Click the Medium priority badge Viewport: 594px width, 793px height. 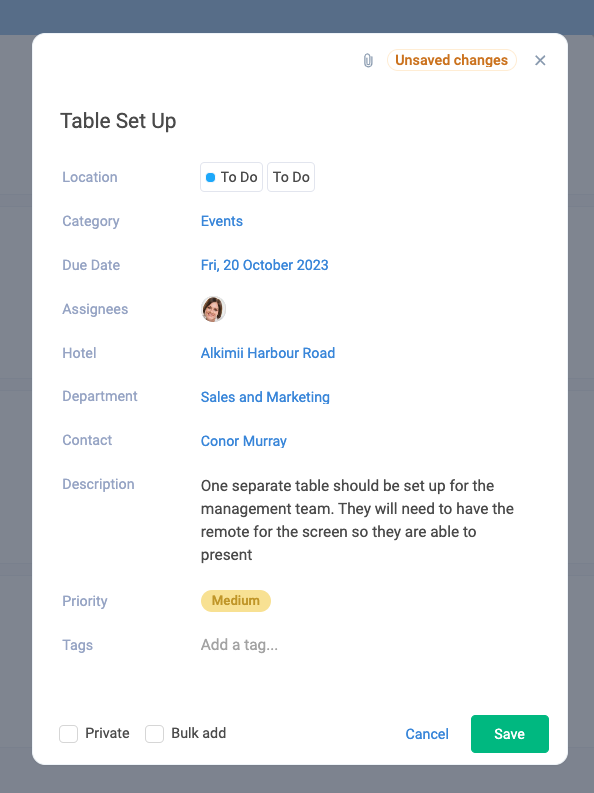coord(236,601)
